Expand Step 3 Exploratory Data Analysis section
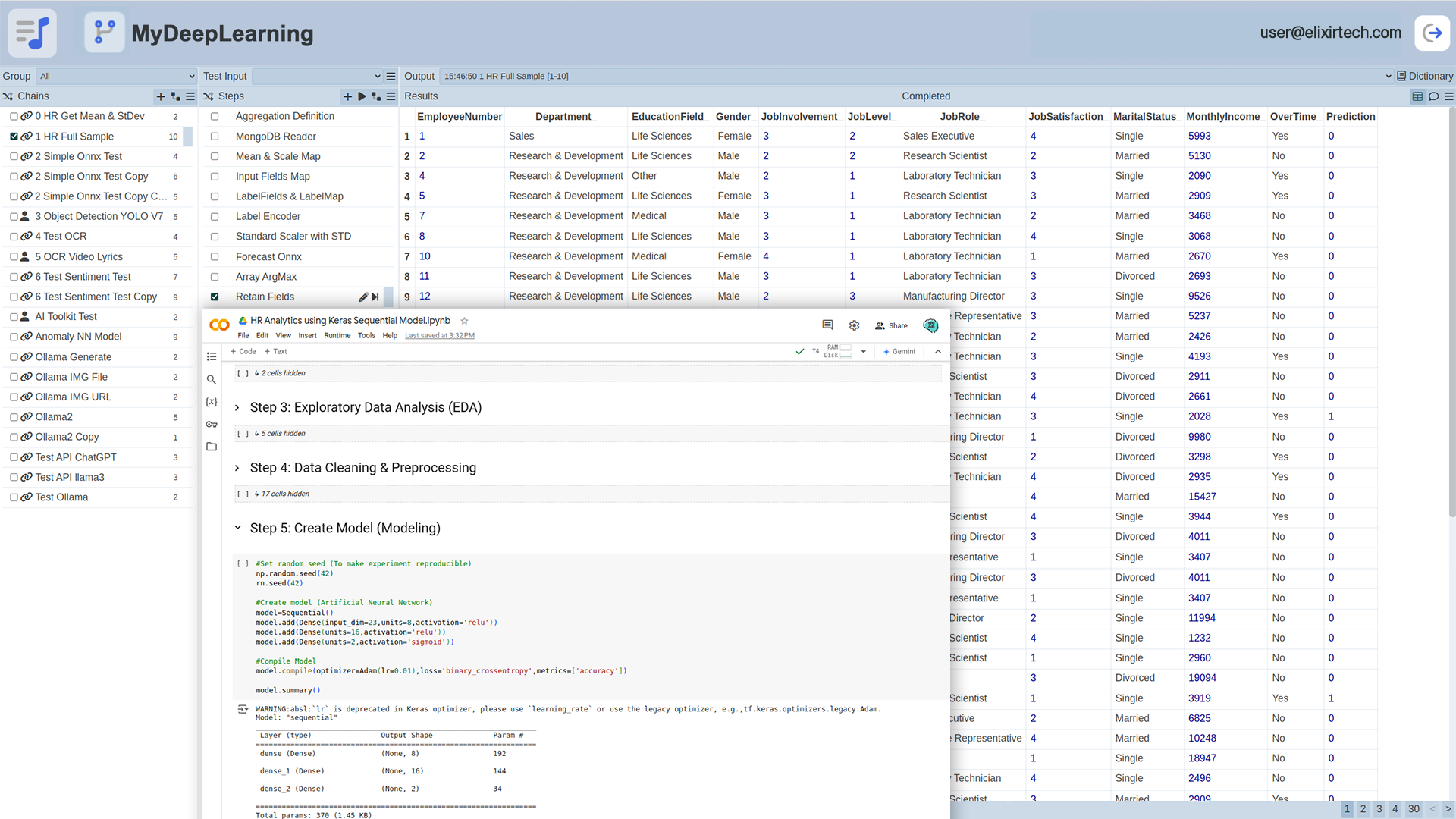Screen dimensions: 1456x819 [237, 408]
